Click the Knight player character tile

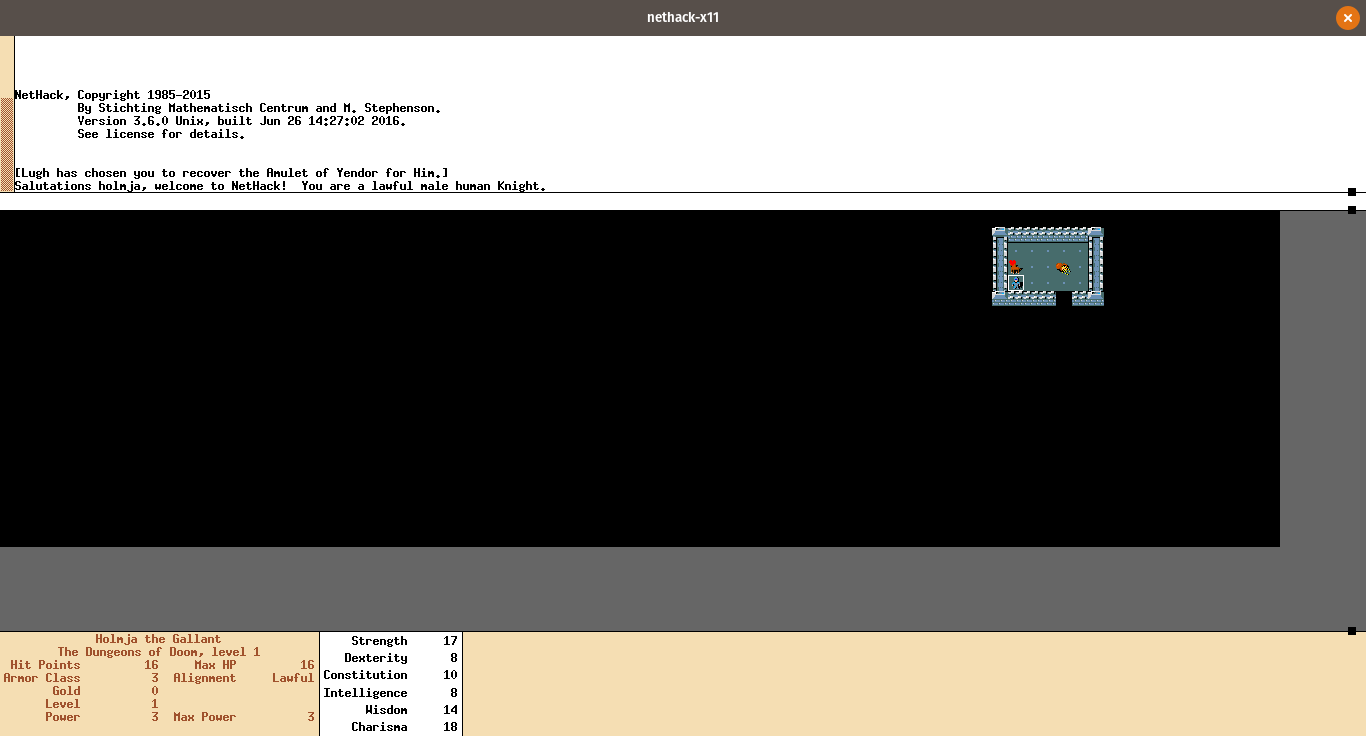coord(1016,283)
